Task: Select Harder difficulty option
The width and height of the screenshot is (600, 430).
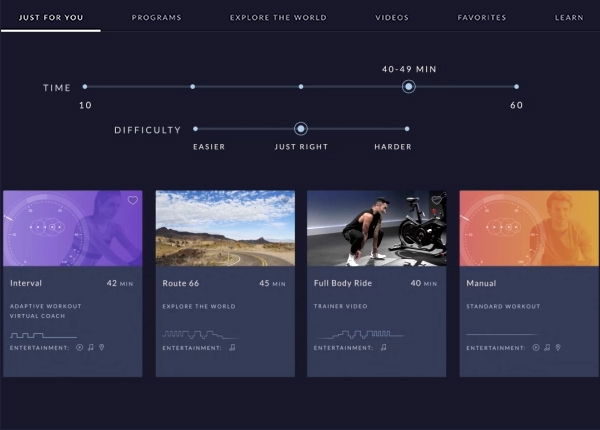Action: (x=407, y=129)
